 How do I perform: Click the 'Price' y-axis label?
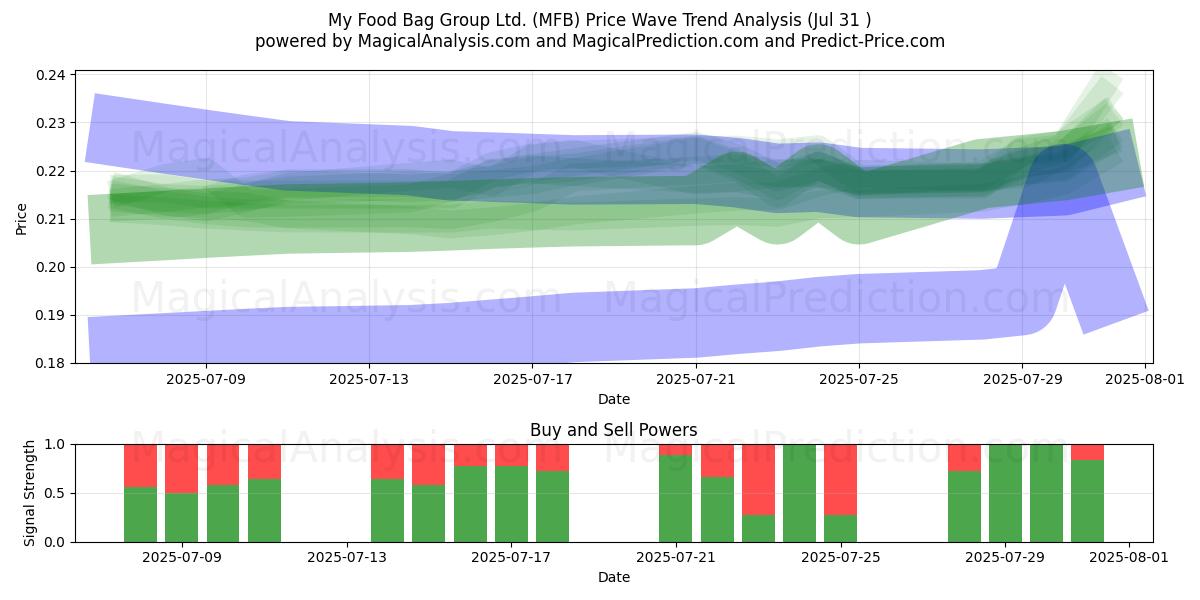point(22,217)
